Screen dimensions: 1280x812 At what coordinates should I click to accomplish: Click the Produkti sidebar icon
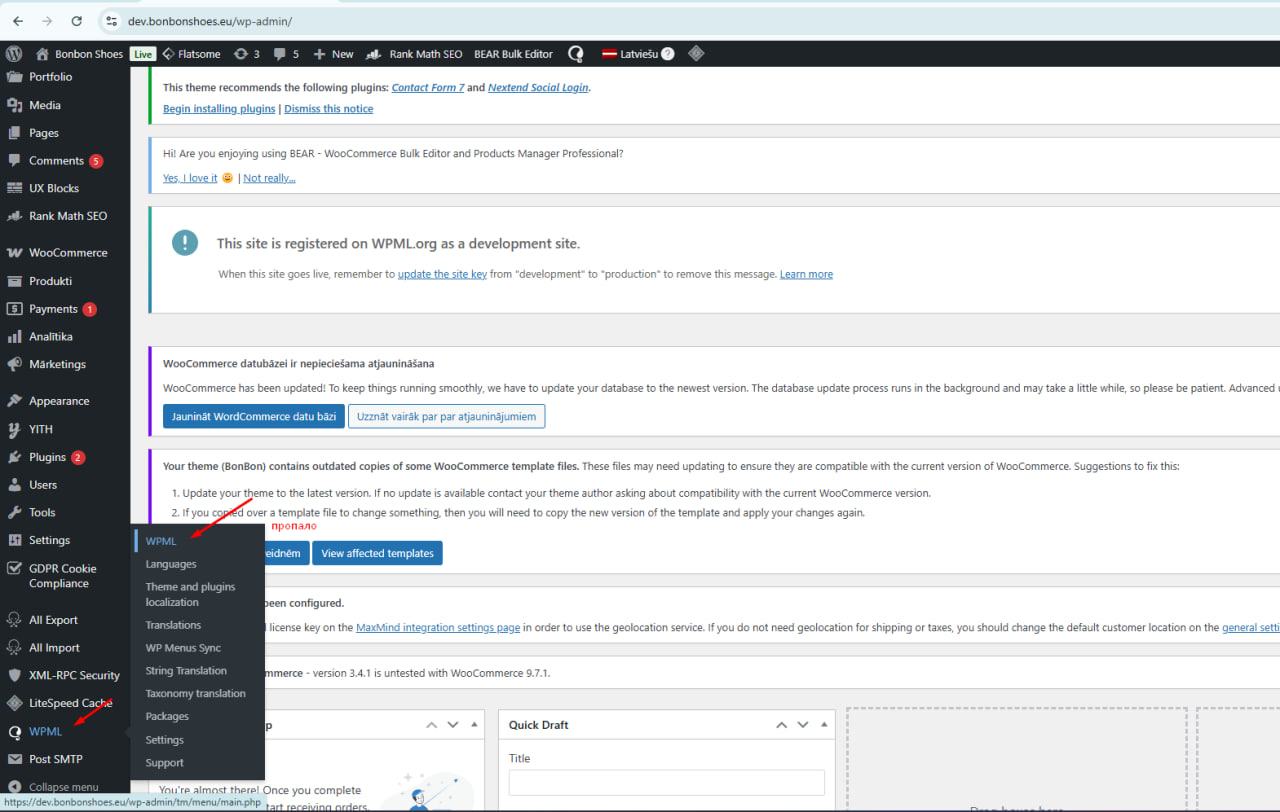14,281
